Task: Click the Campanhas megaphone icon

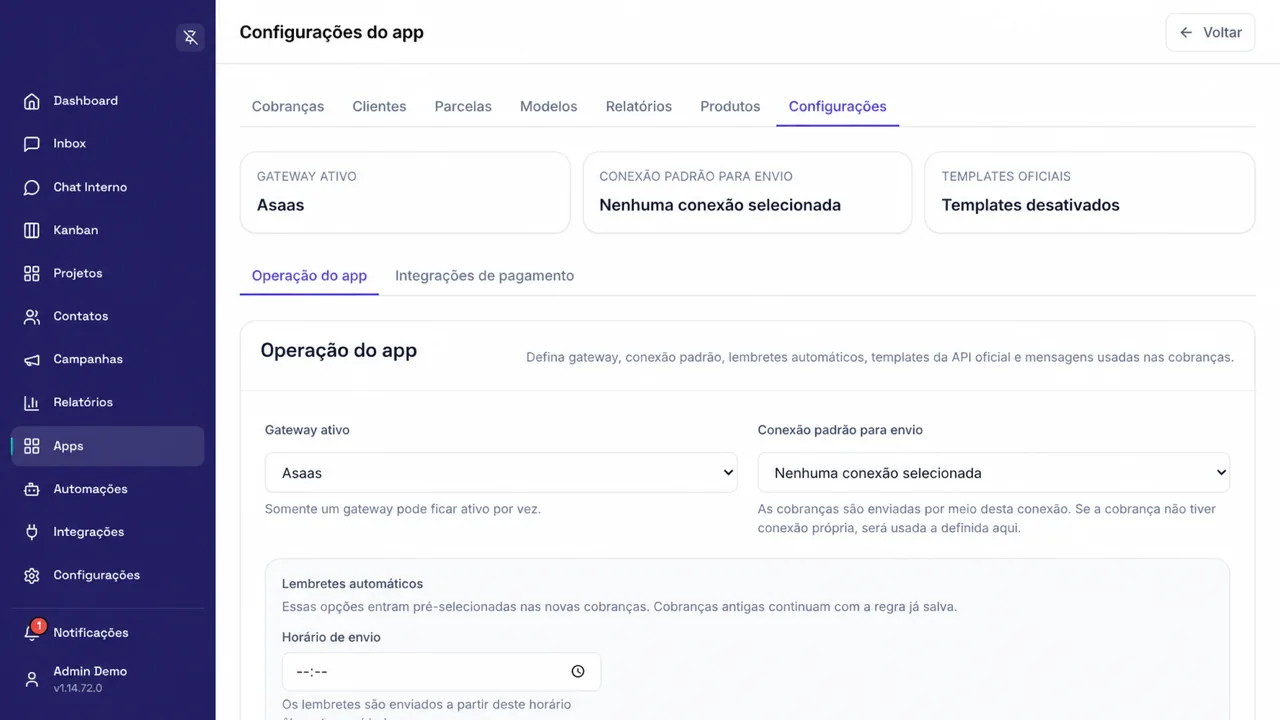Action: click(x=32, y=359)
